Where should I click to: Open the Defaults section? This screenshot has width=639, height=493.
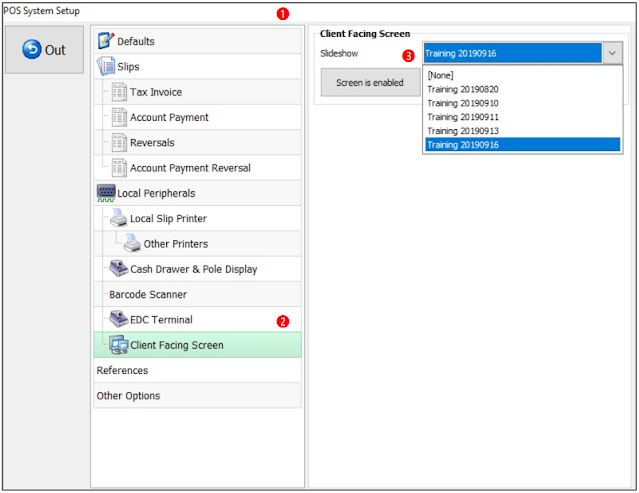[198, 41]
